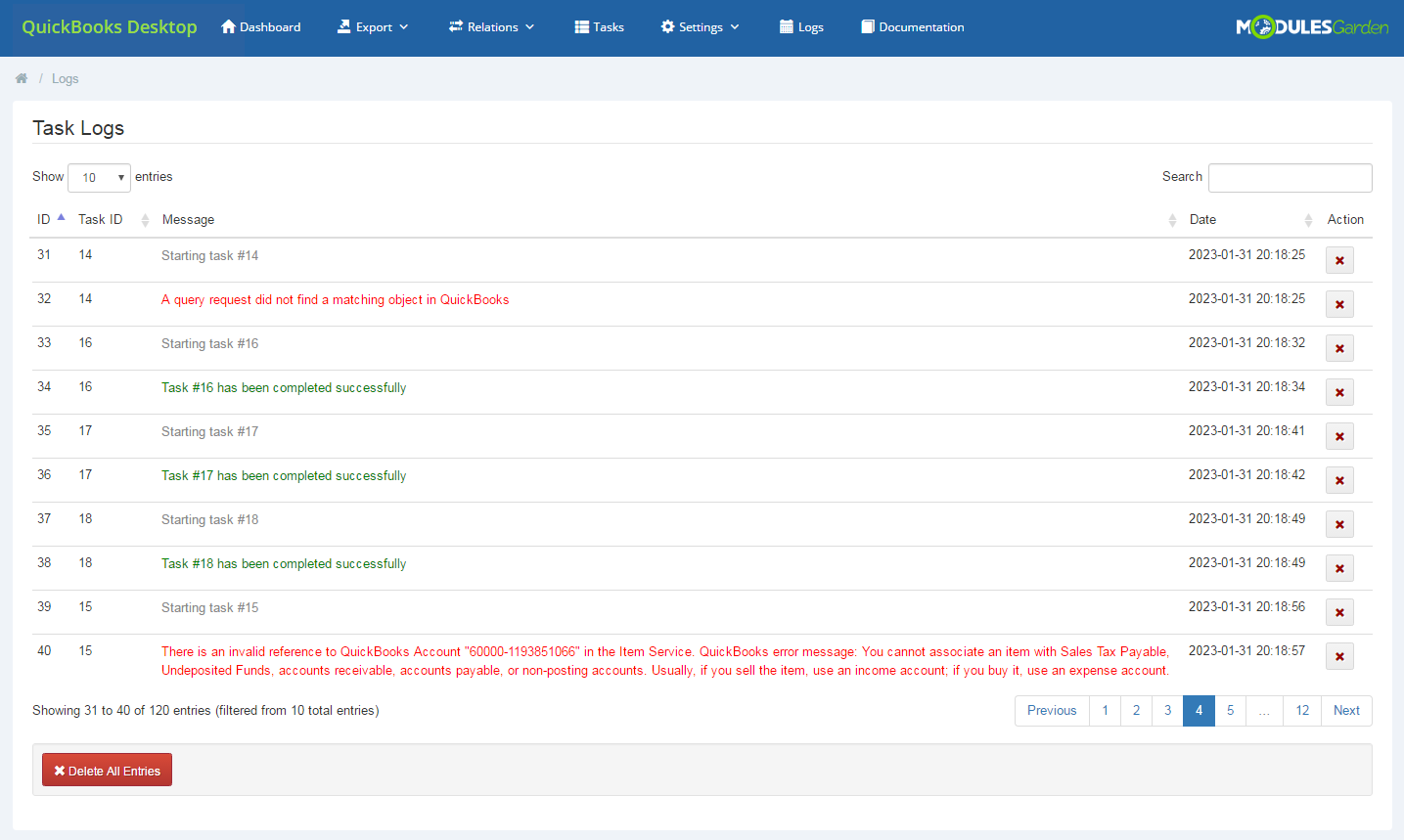Delete log entry 40 using red X button
1404x840 pixels.
[x=1338, y=656]
